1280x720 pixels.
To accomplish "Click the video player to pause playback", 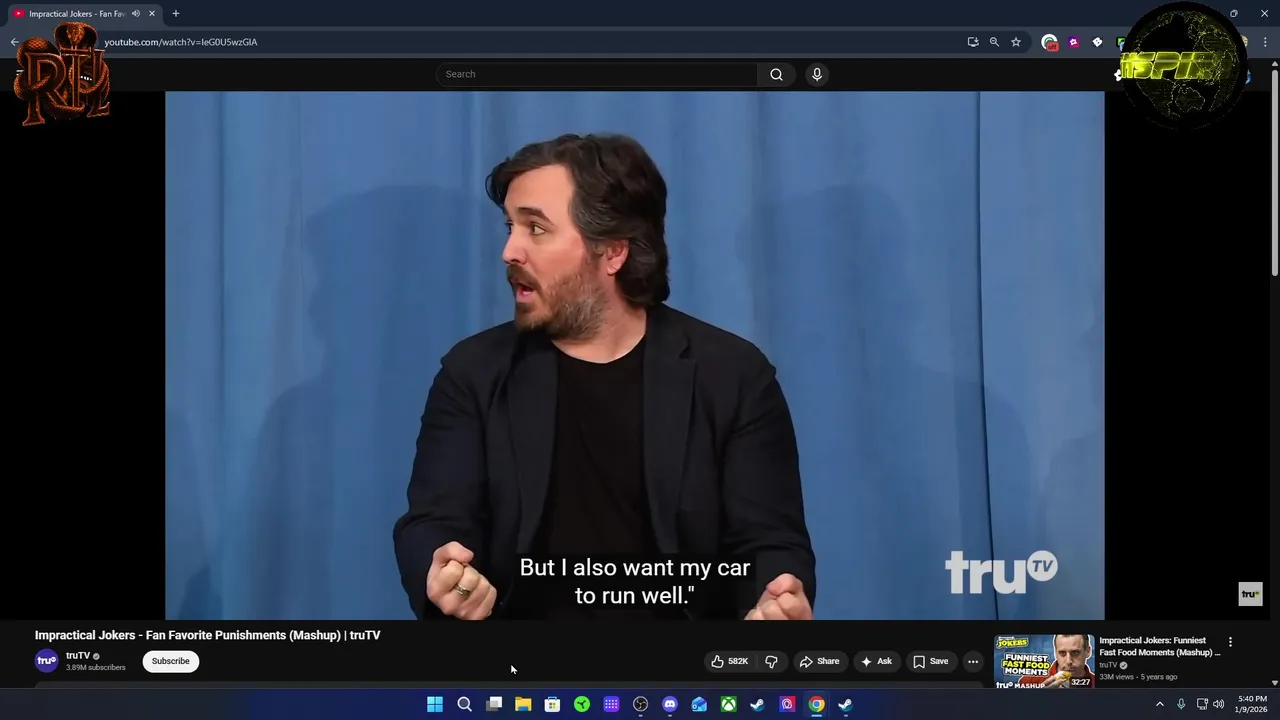I will point(635,355).
